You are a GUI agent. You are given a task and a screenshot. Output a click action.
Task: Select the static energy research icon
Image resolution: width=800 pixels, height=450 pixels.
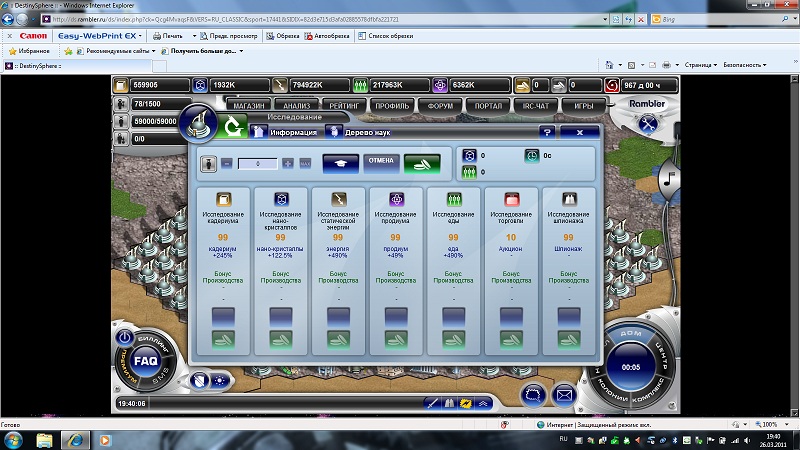[339, 198]
